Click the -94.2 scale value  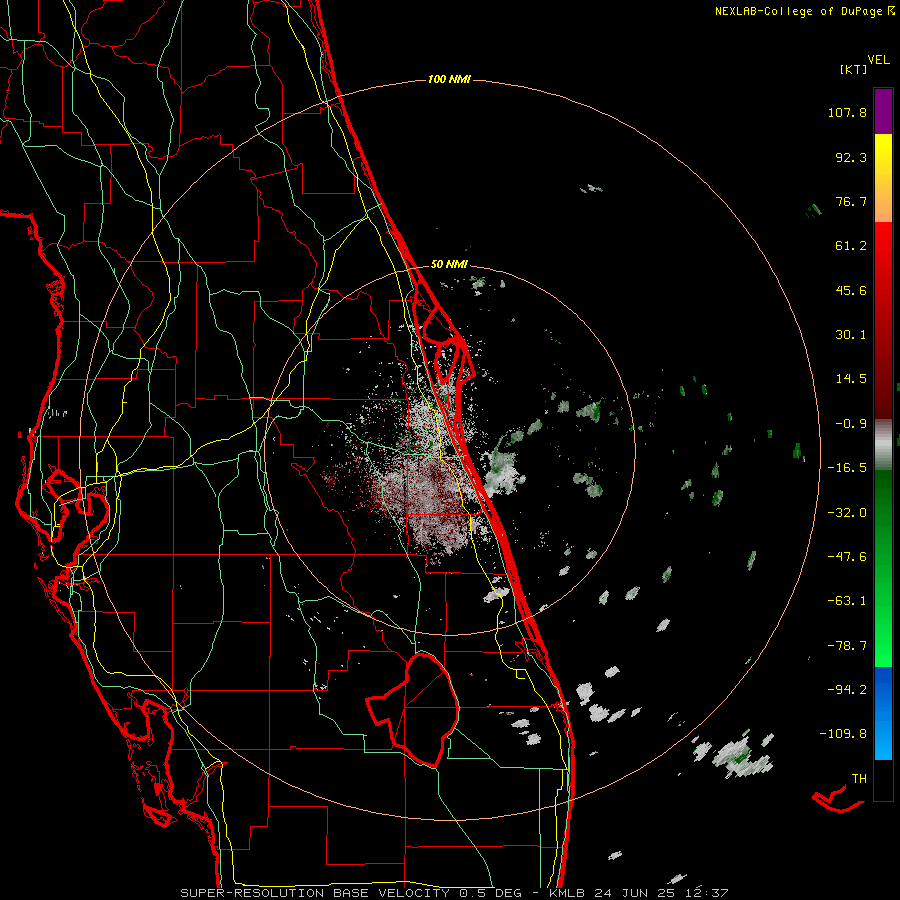pos(847,689)
